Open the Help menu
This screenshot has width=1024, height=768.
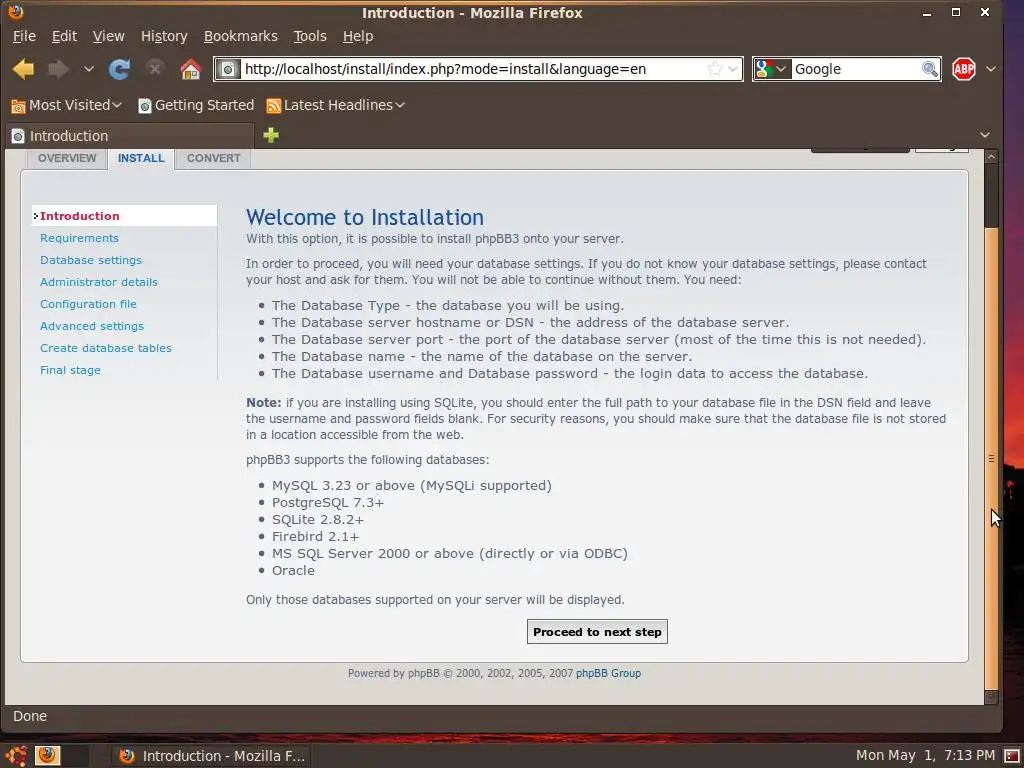pos(358,37)
